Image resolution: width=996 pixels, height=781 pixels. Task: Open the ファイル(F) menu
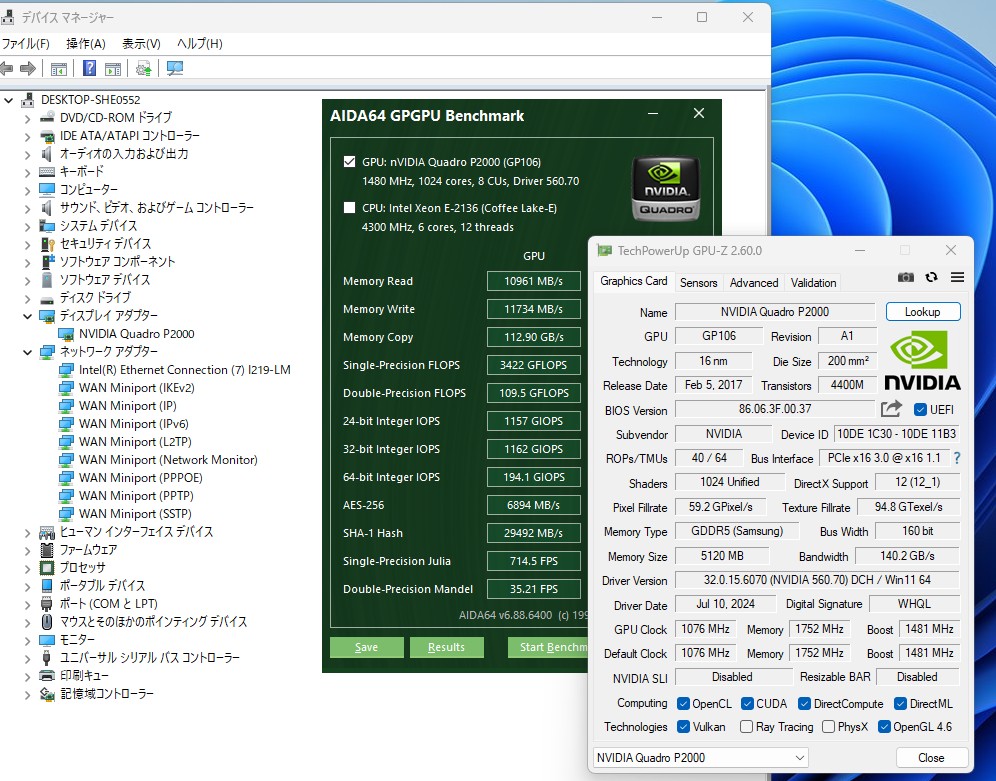pyautogui.click(x=25, y=44)
